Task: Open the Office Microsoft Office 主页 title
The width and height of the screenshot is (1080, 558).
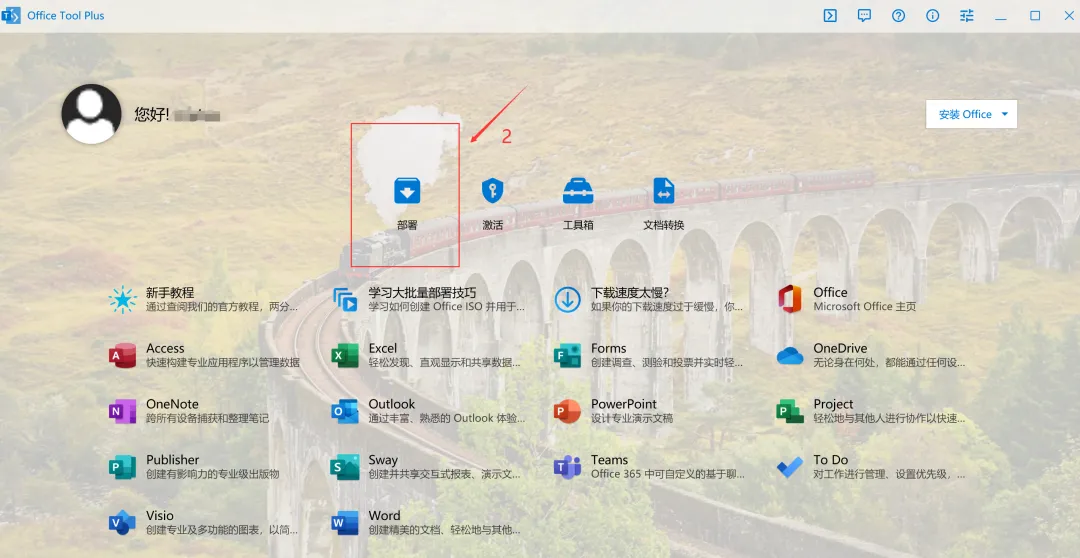Action: pyautogui.click(x=830, y=292)
